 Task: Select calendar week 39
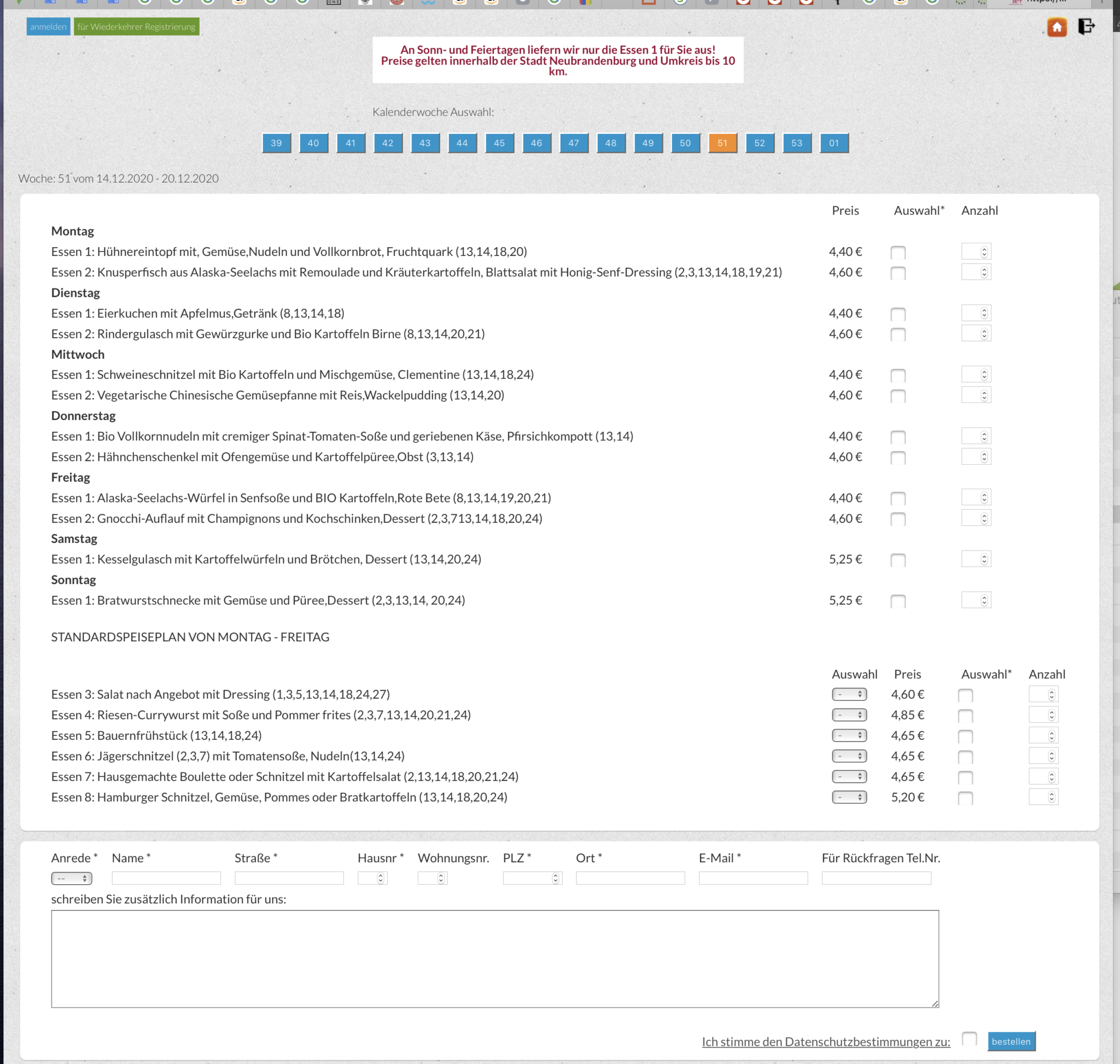pos(276,143)
